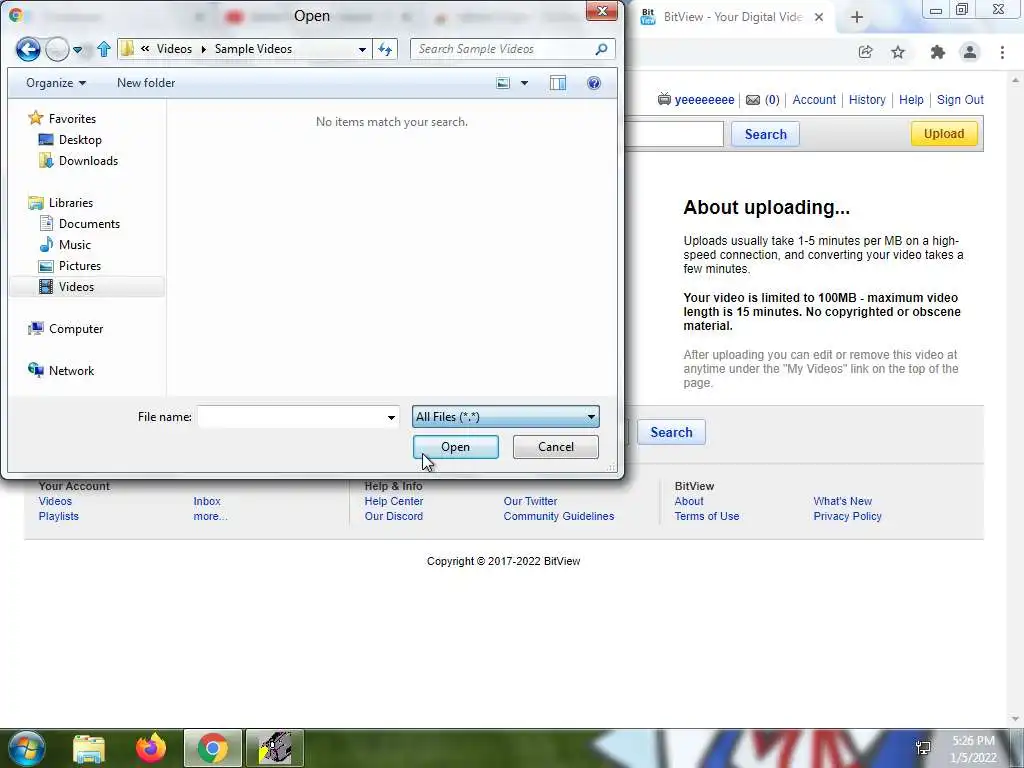This screenshot has width=1024, height=768.
Task: Close the BitView browser tab
Action: point(819,18)
